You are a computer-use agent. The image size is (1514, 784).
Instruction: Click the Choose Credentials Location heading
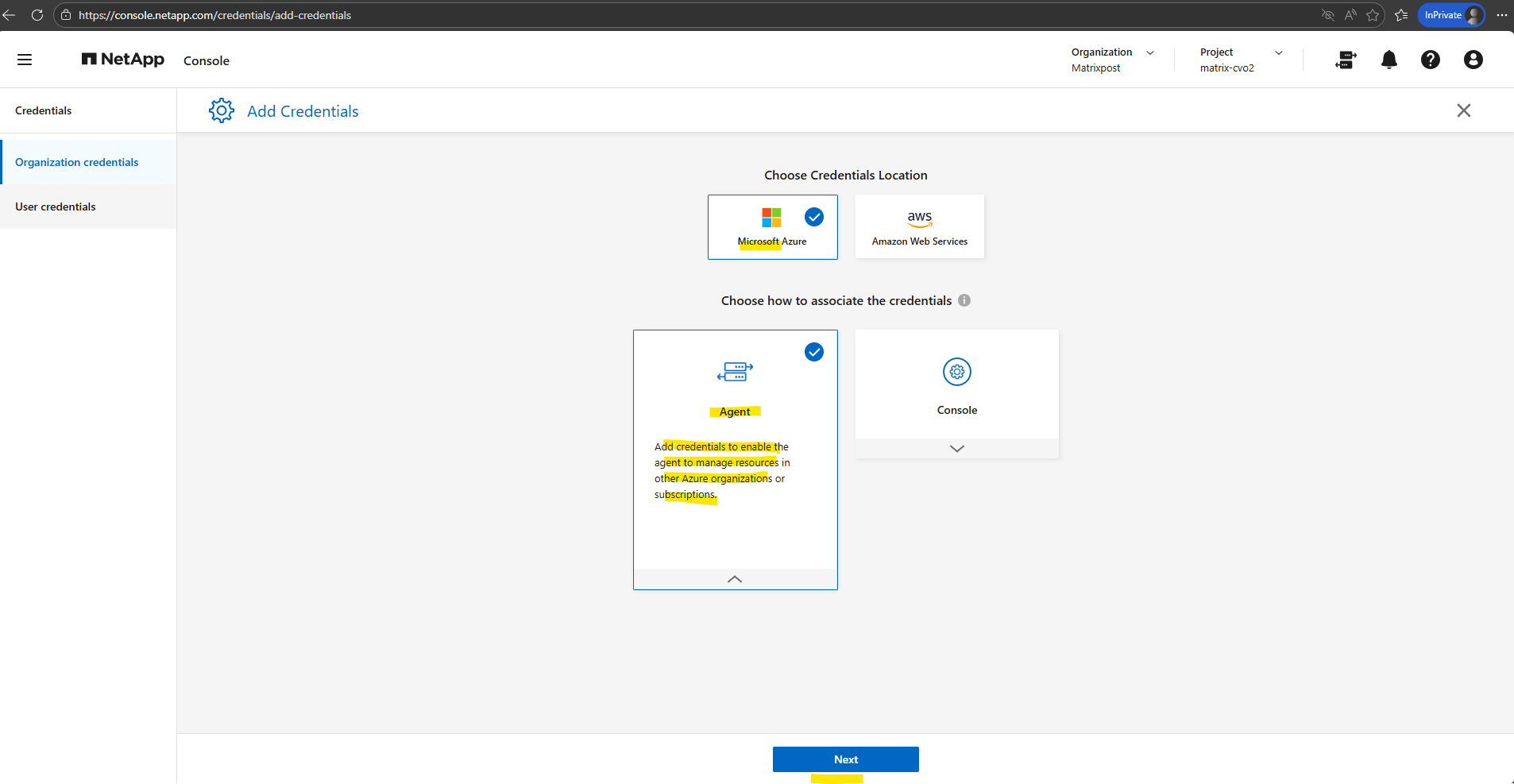(x=846, y=175)
